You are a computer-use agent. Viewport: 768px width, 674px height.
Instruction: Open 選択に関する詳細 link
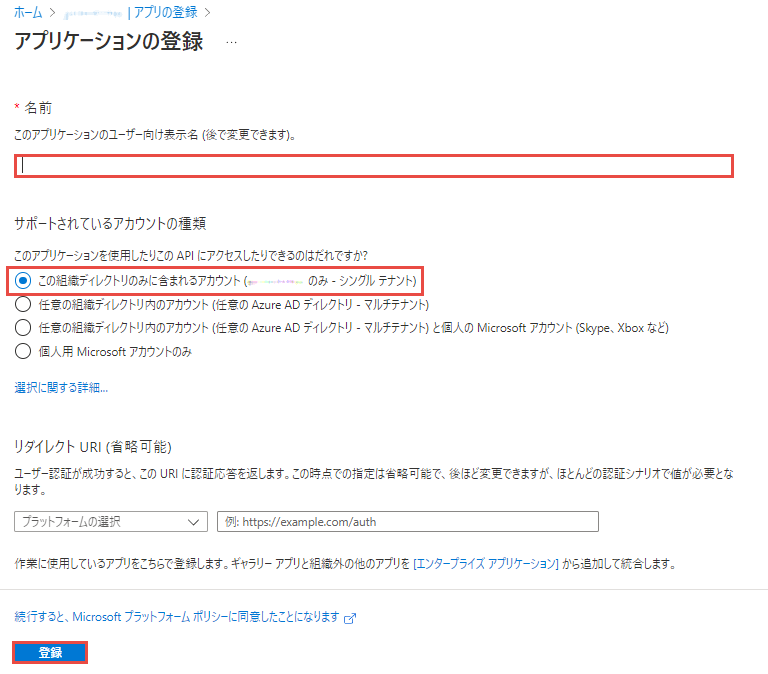click(x=61, y=387)
